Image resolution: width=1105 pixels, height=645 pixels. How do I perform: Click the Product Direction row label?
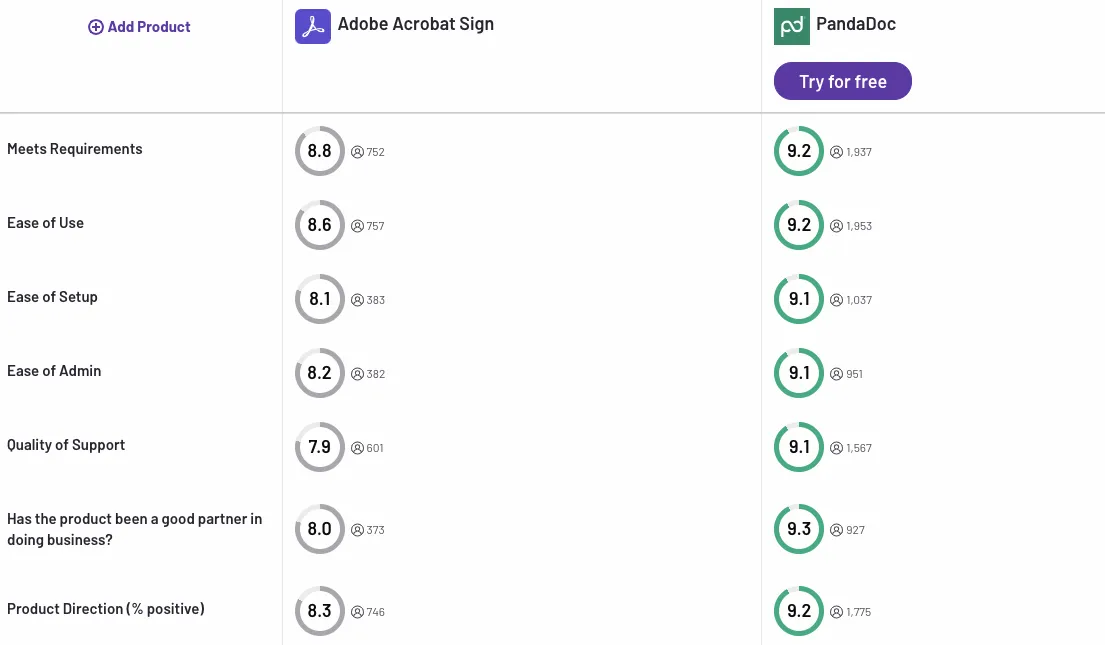105,608
